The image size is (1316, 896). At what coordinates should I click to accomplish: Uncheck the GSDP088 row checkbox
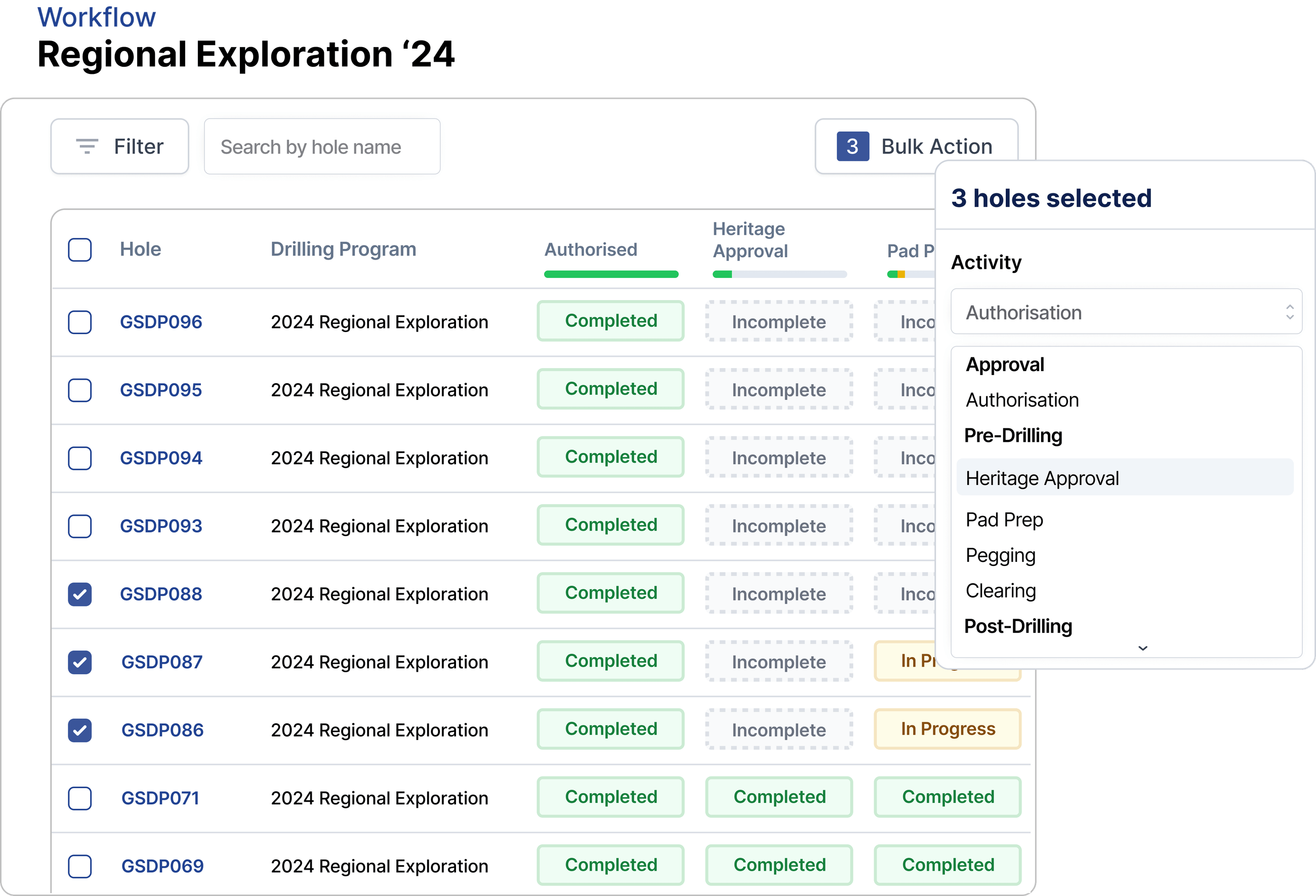tap(80, 594)
